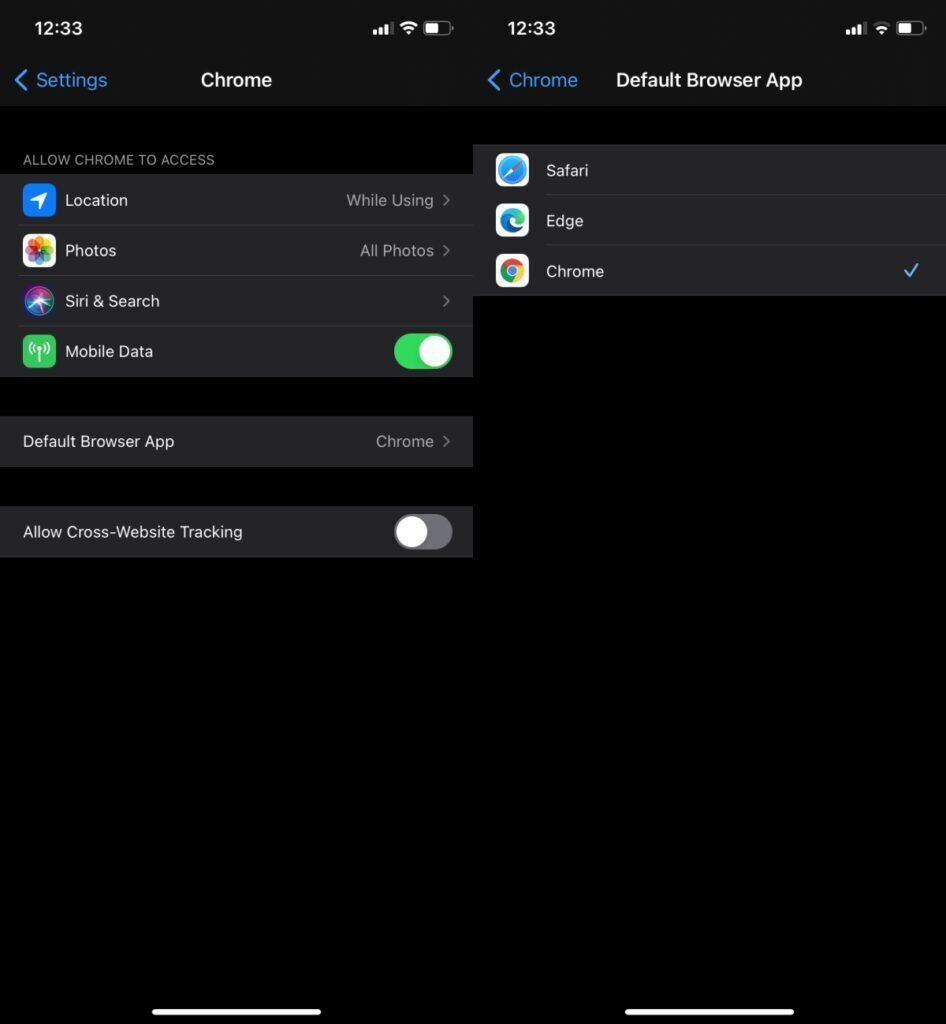The height and width of the screenshot is (1024, 946).
Task: Open the Photos access options
Action: click(237, 250)
